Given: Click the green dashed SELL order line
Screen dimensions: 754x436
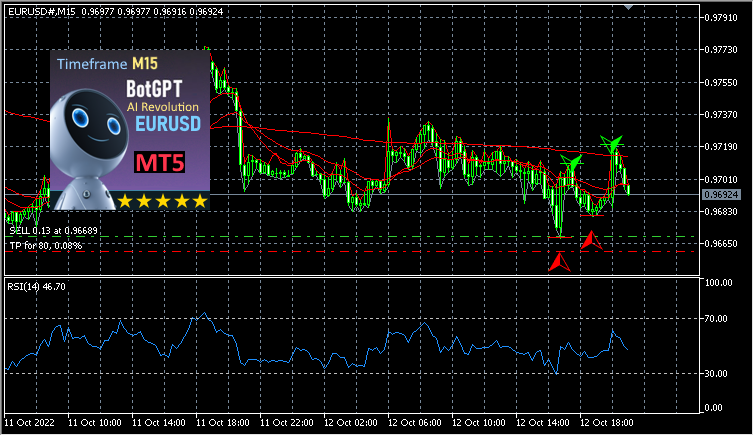Looking at the screenshot, I should (350, 237).
